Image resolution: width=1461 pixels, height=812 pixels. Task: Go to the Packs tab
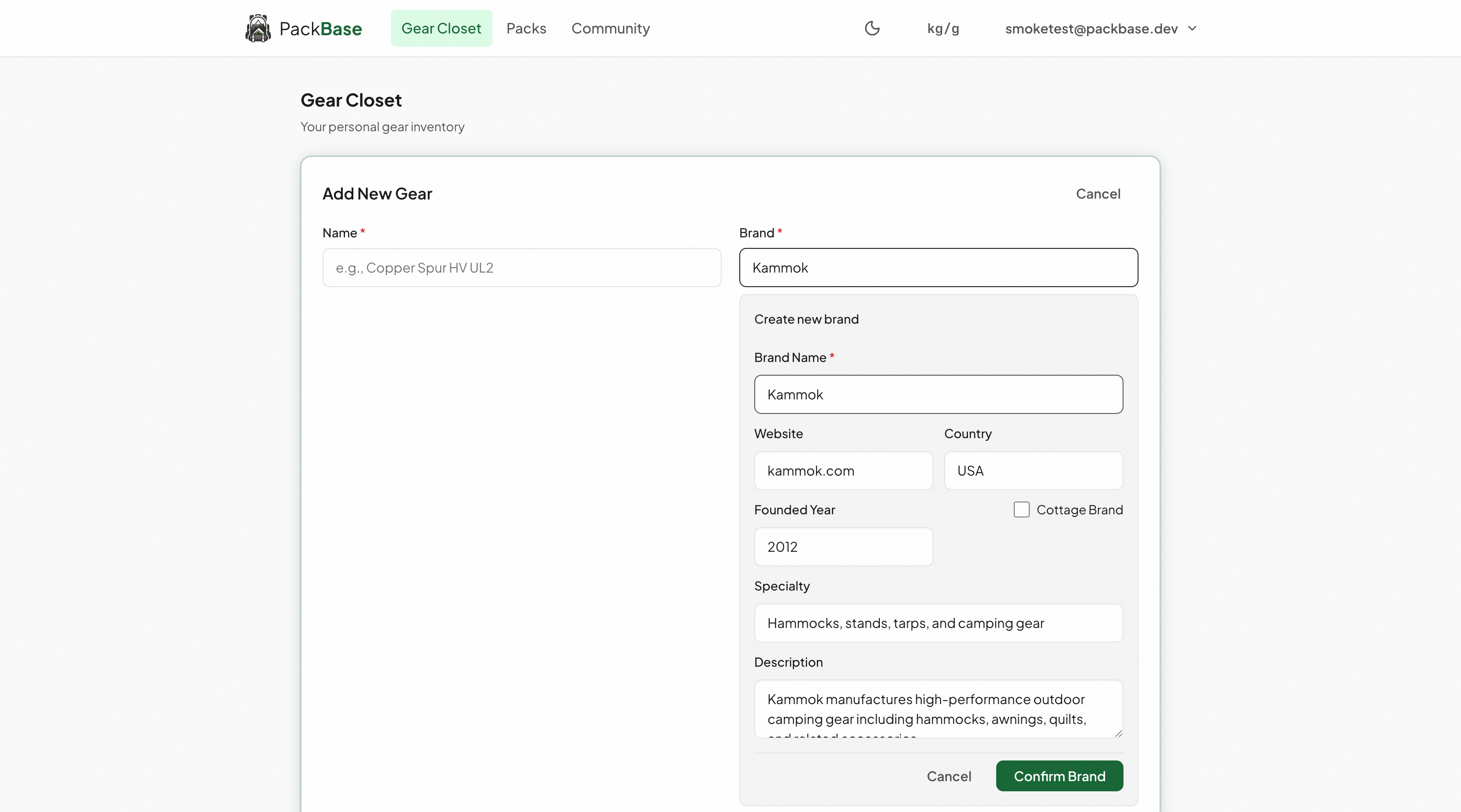coord(526,28)
